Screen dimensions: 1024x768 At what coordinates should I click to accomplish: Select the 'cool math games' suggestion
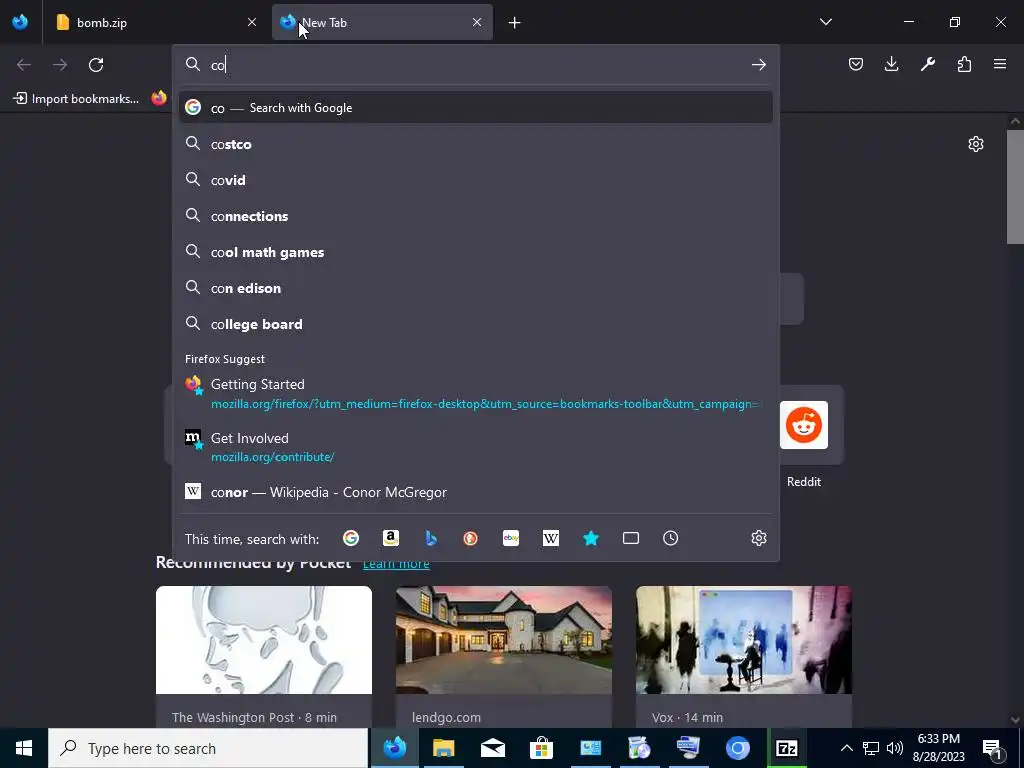(x=475, y=252)
